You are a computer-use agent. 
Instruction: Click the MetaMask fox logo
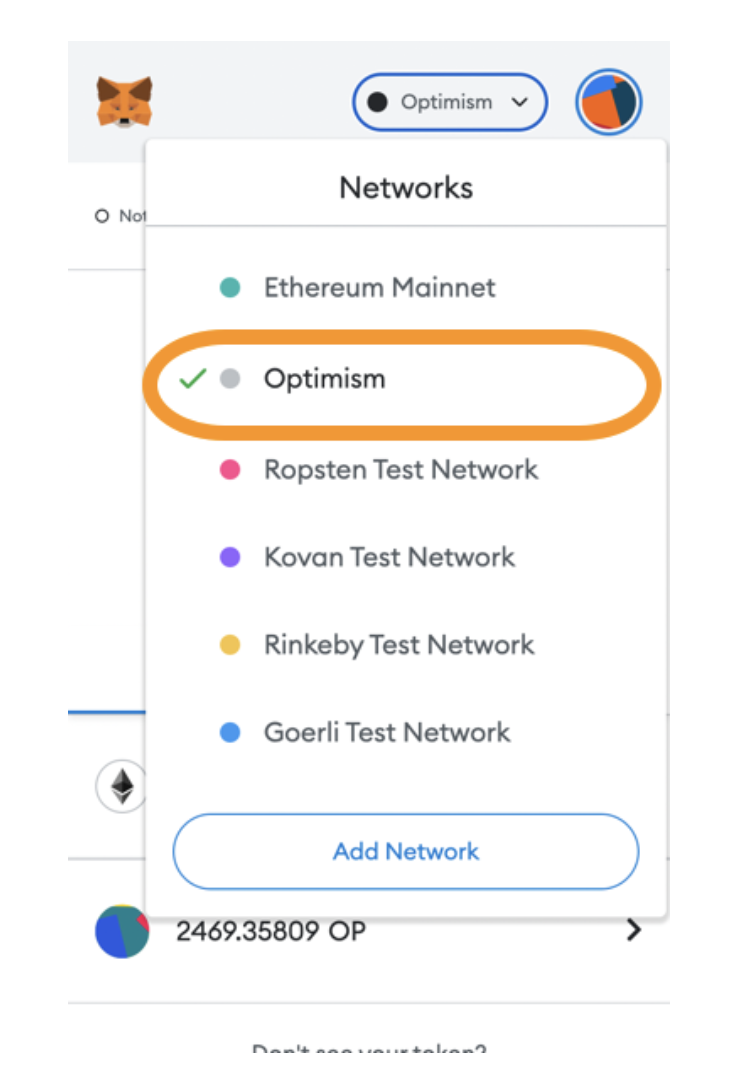(x=124, y=102)
